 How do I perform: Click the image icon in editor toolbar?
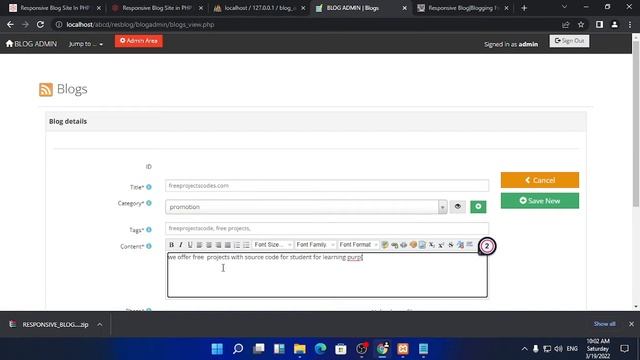tap(422, 244)
